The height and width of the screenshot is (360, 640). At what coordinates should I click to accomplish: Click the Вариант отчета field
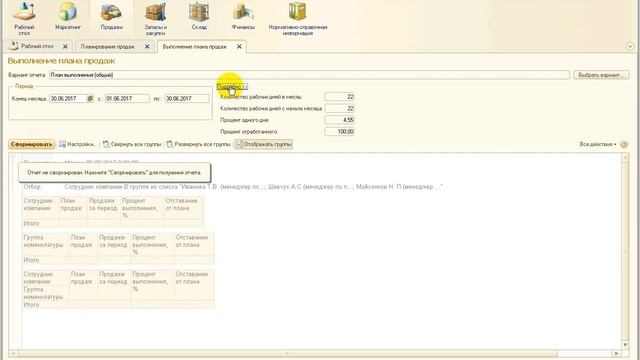coord(309,75)
